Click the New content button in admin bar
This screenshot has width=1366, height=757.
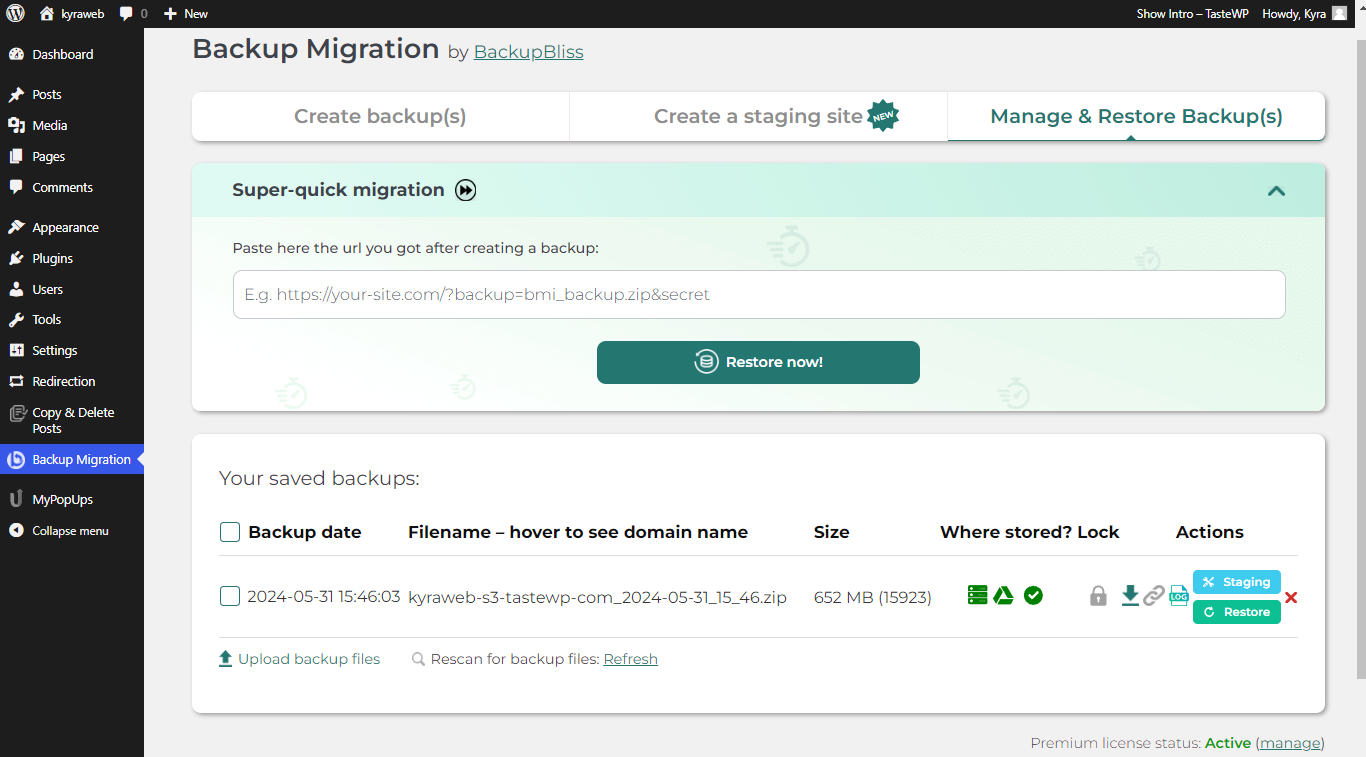tap(185, 14)
